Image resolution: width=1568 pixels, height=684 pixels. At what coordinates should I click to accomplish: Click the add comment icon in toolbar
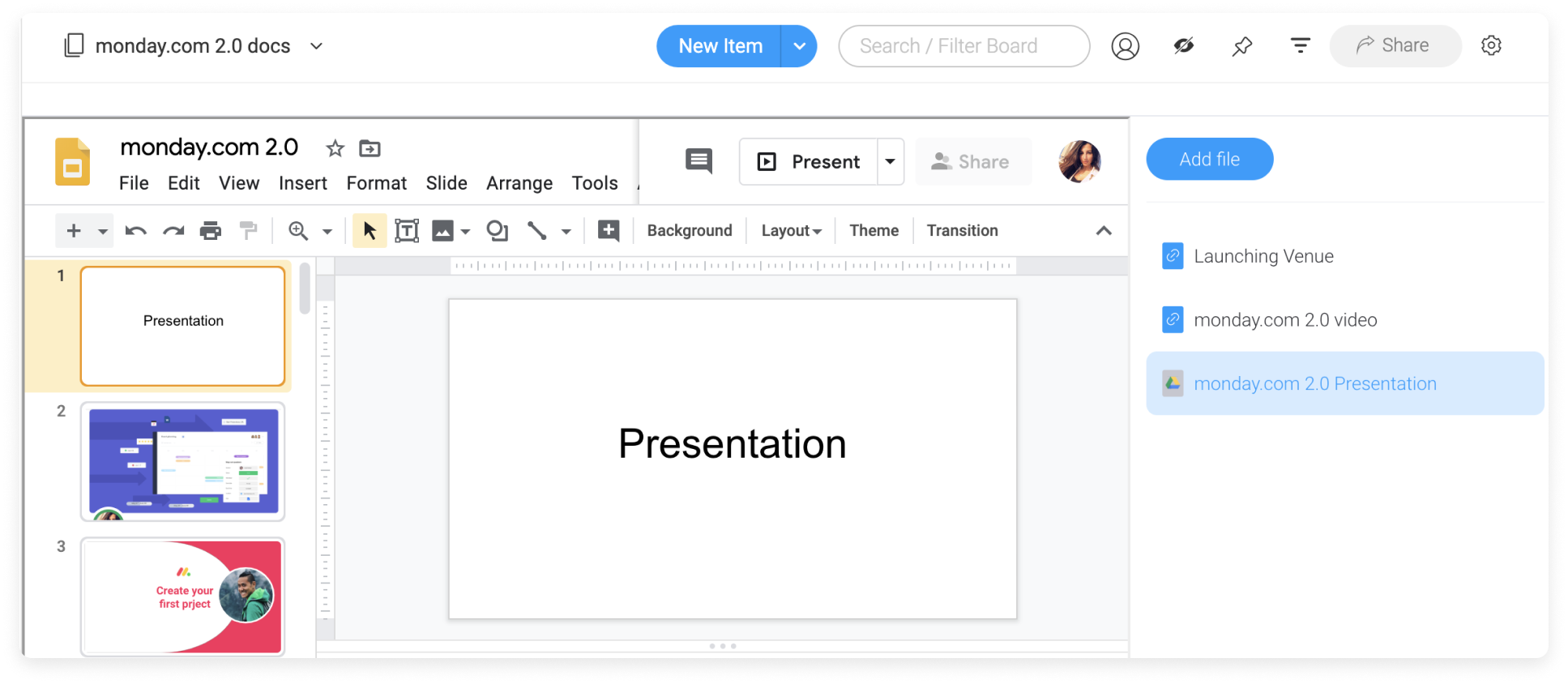tap(609, 231)
